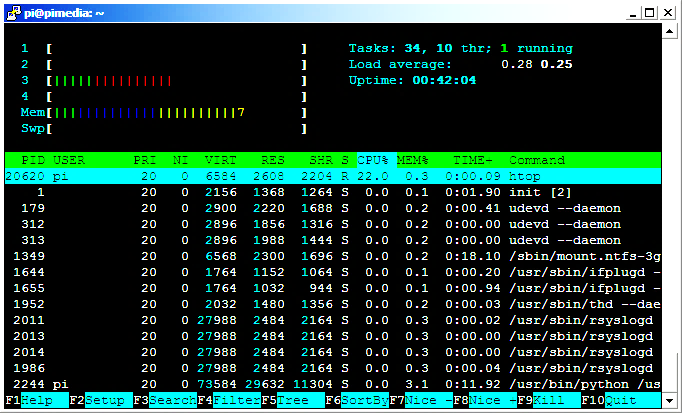
Task: Click the F8 Nice option
Action: click(485, 400)
